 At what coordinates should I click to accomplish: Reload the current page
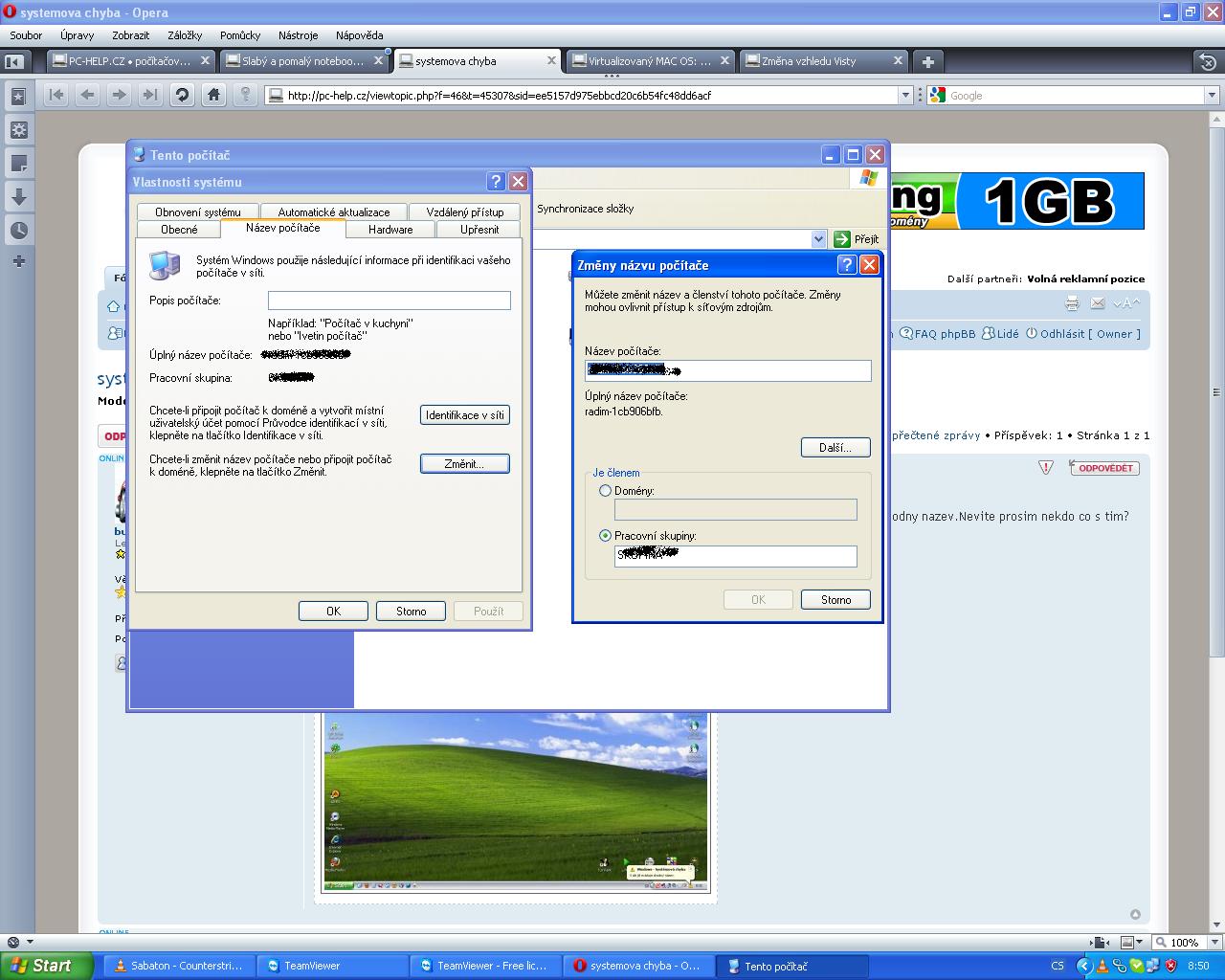pyautogui.click(x=182, y=95)
